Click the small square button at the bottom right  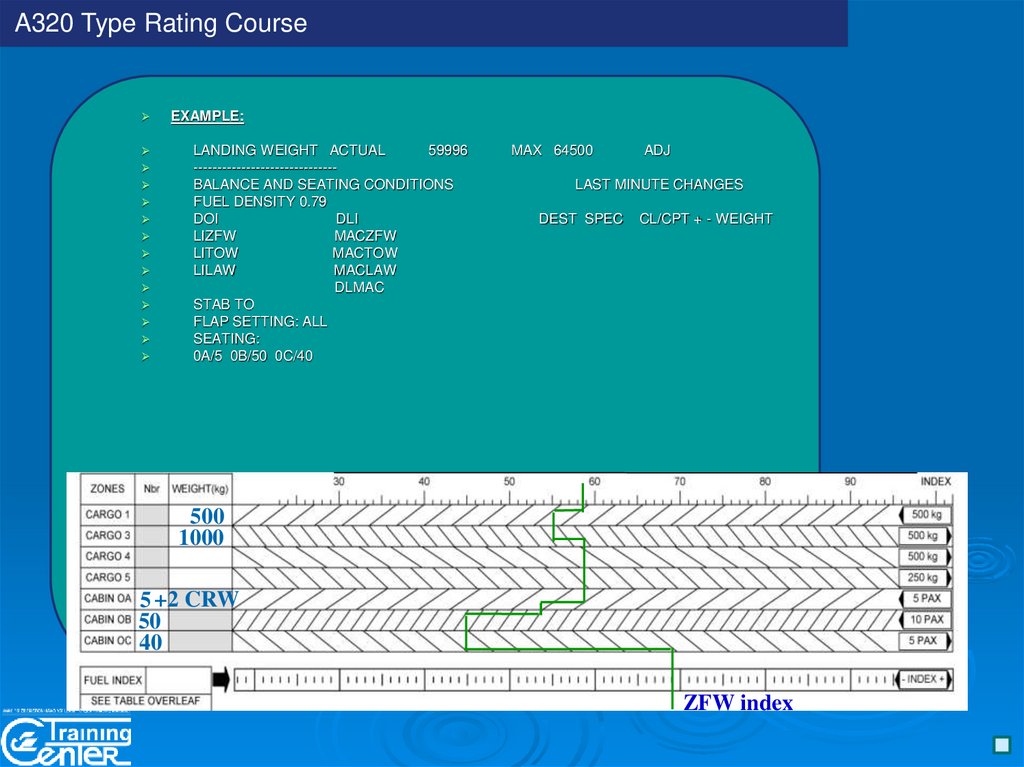pos(1000,745)
